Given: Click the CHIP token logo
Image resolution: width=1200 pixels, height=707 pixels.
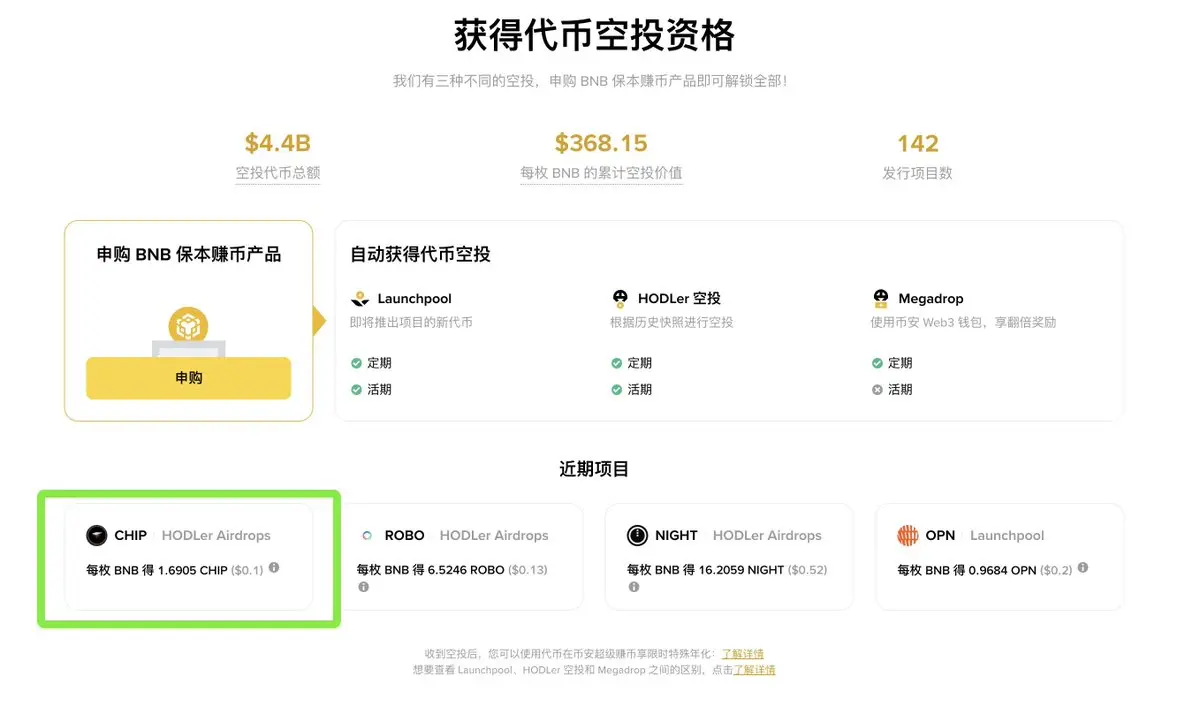Looking at the screenshot, I should point(97,535).
